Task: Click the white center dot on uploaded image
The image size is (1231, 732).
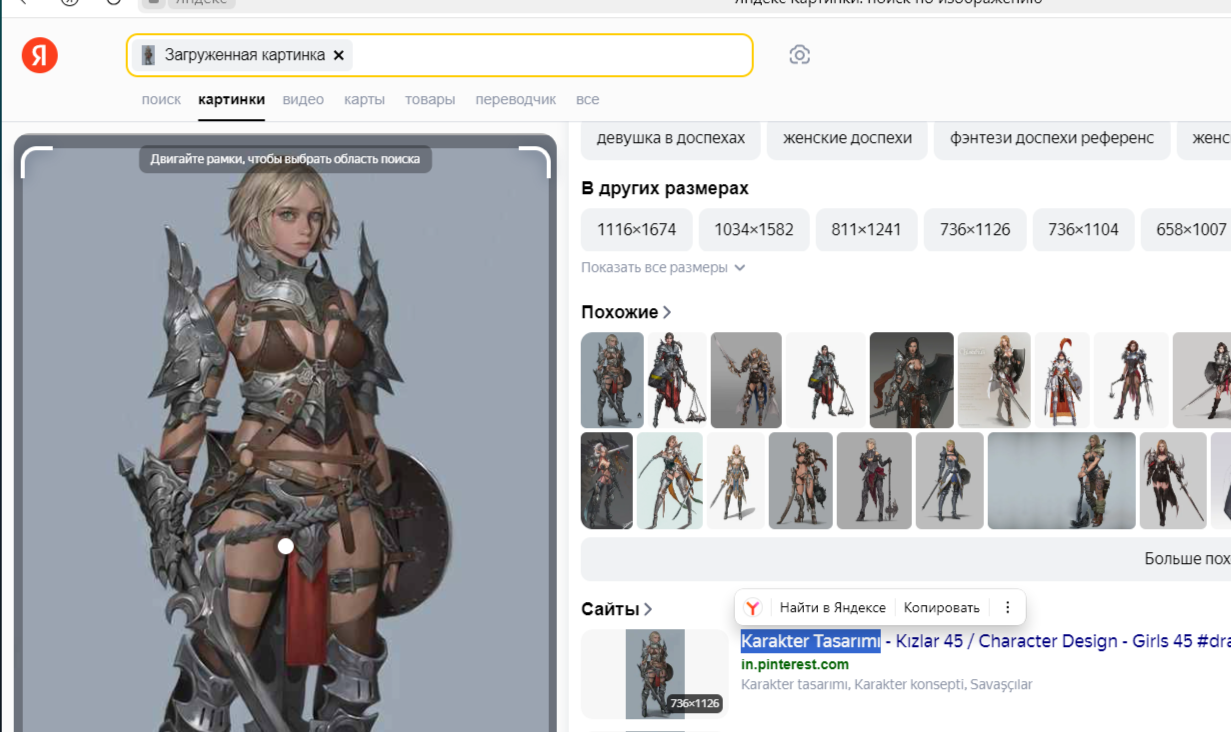Action: coord(286,546)
